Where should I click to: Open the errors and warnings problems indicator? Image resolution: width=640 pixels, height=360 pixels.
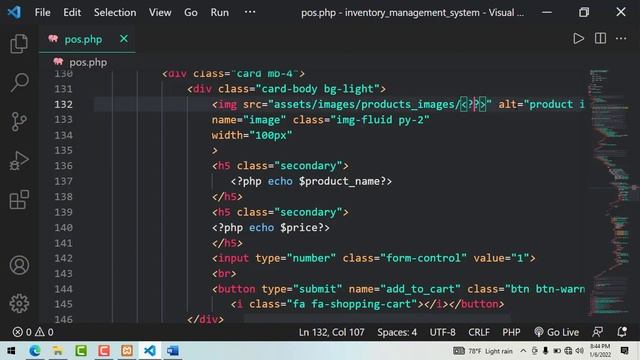33,332
